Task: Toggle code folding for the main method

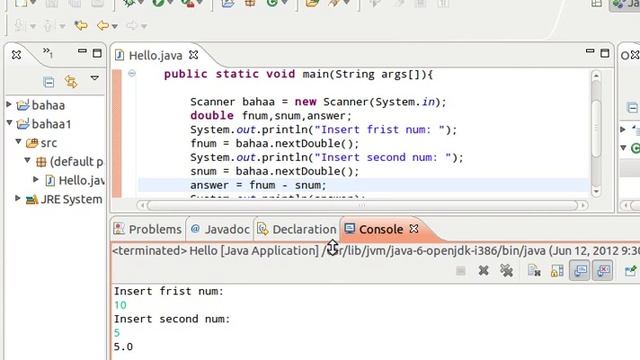Action: pyautogui.click(x=132, y=73)
